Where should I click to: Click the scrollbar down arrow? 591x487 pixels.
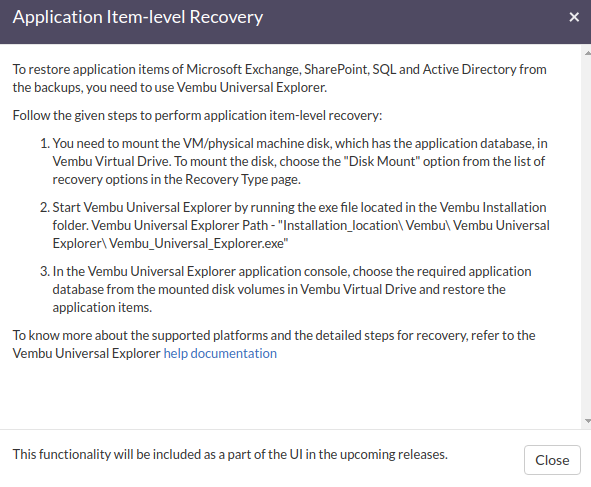coord(587,421)
